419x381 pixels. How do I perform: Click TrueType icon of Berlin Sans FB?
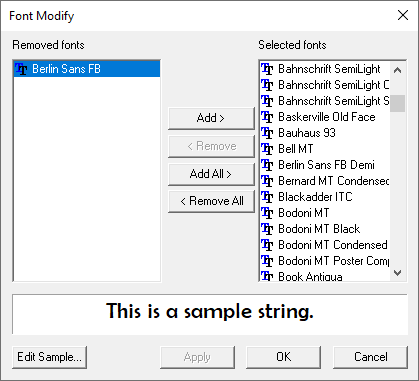click(x=21, y=69)
